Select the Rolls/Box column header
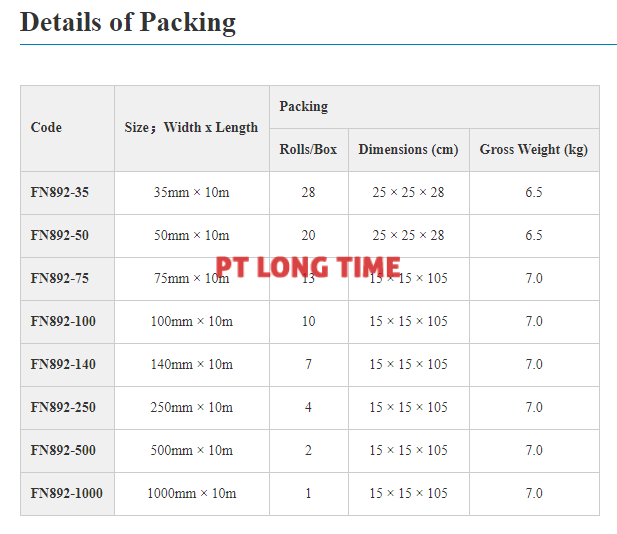617x534 pixels. [x=308, y=149]
